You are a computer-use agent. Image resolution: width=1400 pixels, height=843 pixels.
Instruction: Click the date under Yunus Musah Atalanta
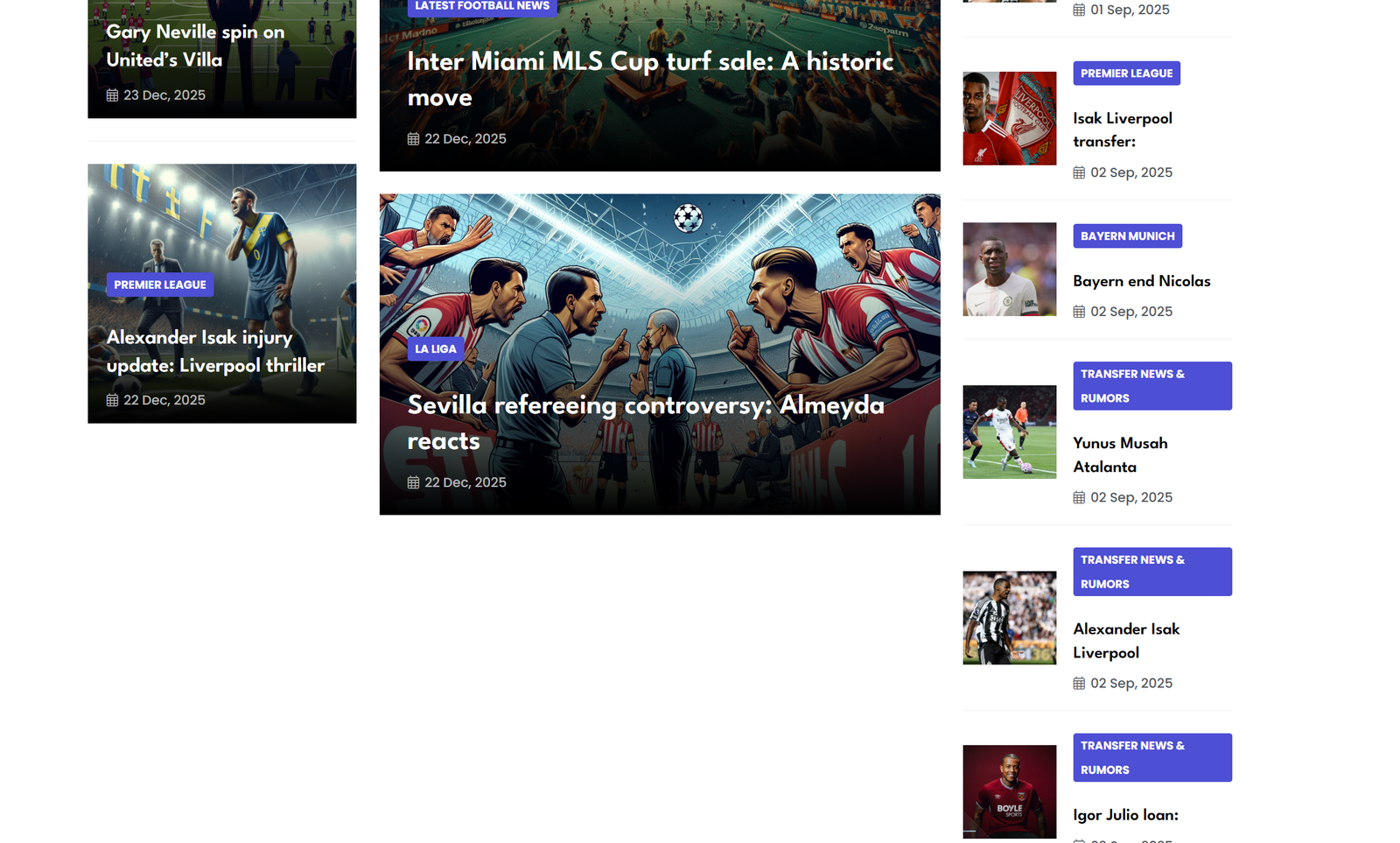(x=1131, y=497)
